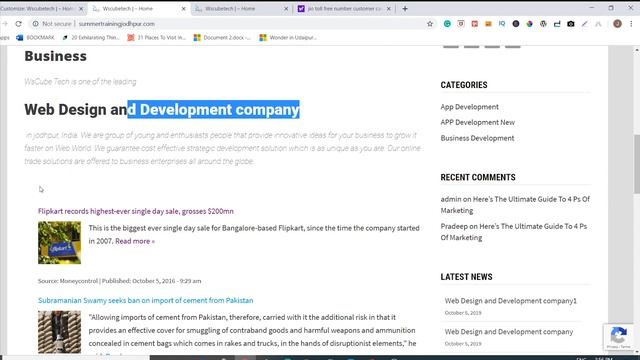Click the IQ extension icon

click(502, 24)
